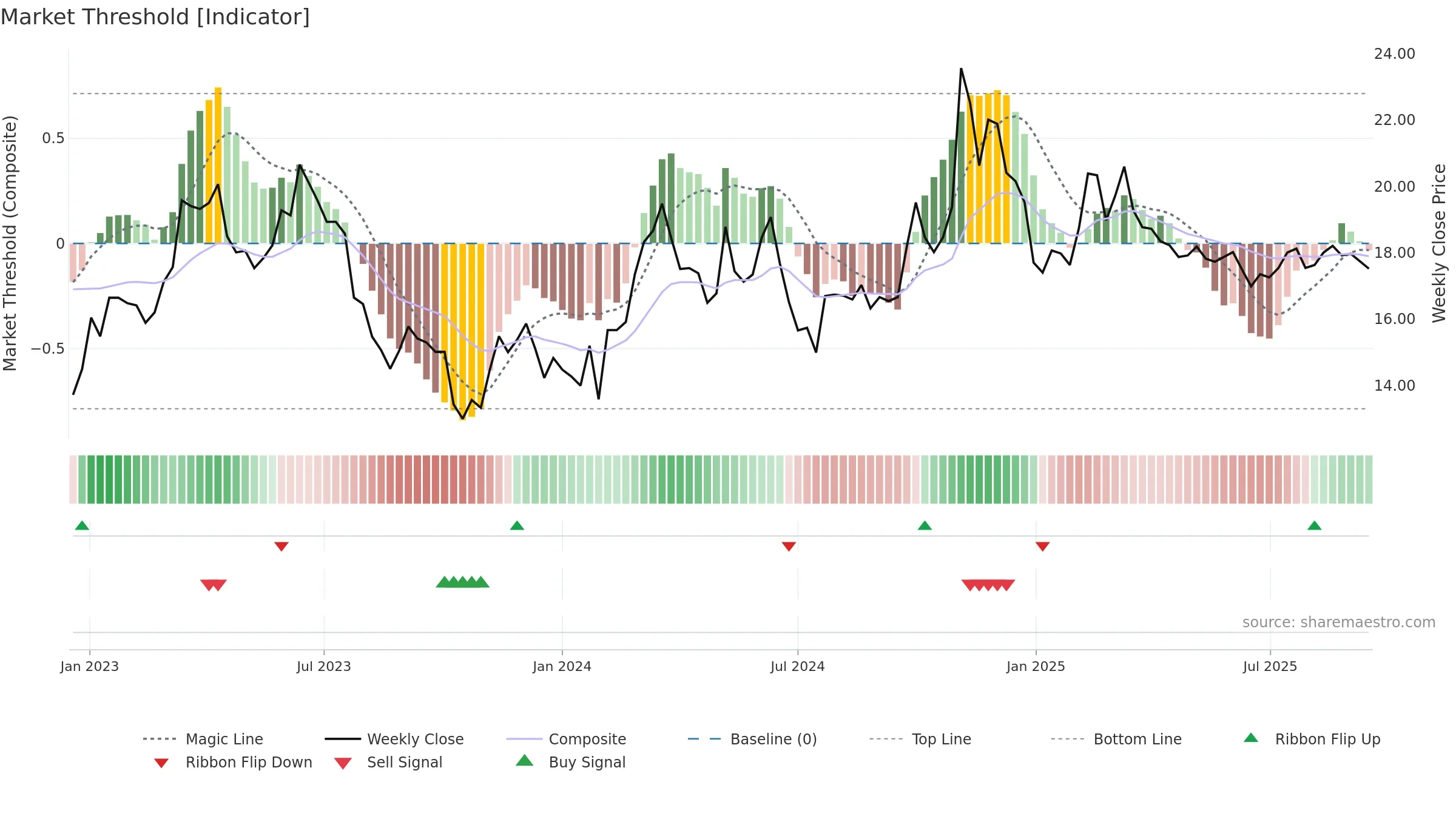Click the Jan 2025 axis label
The width and height of the screenshot is (1456, 819).
1036,666
